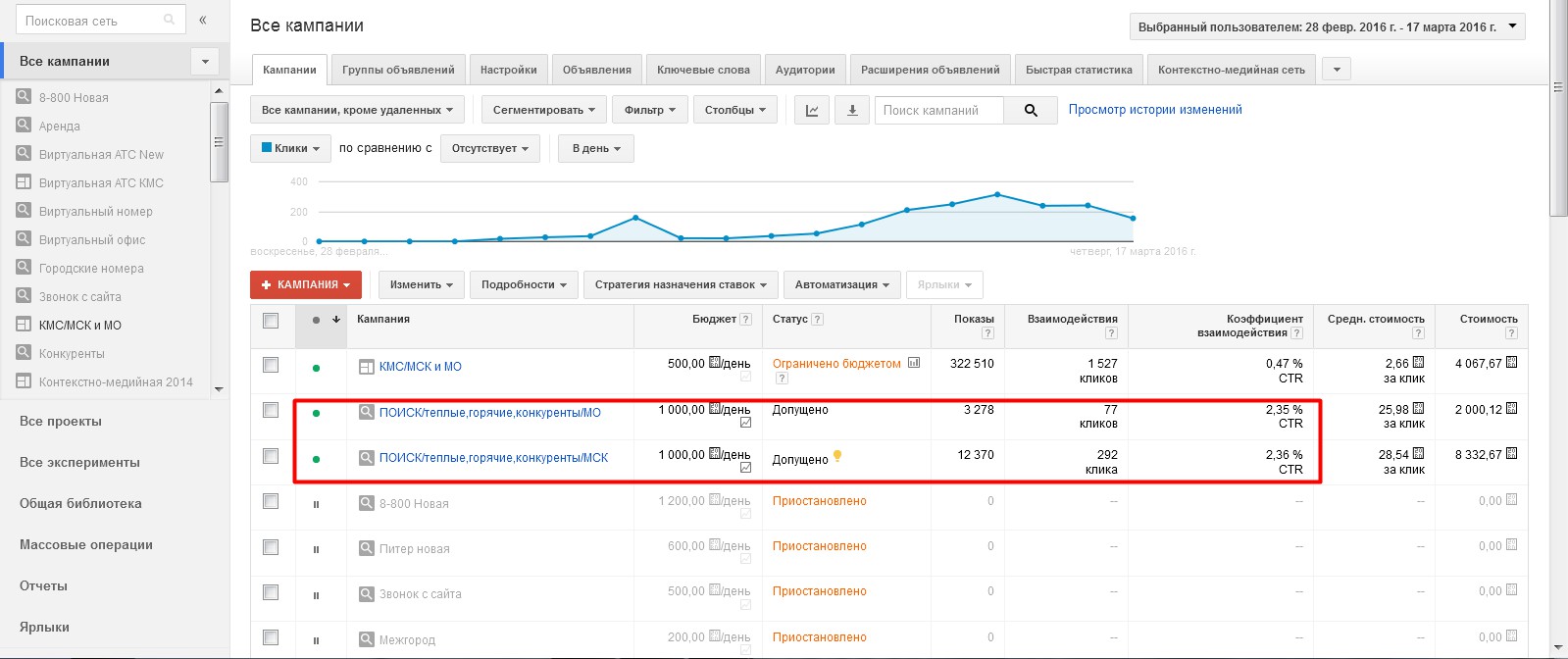The height and width of the screenshot is (659, 1568).
Task: Open ПОИСК/теплые,горячие,конкуренты/МСК campaign link
Action: coord(493,458)
